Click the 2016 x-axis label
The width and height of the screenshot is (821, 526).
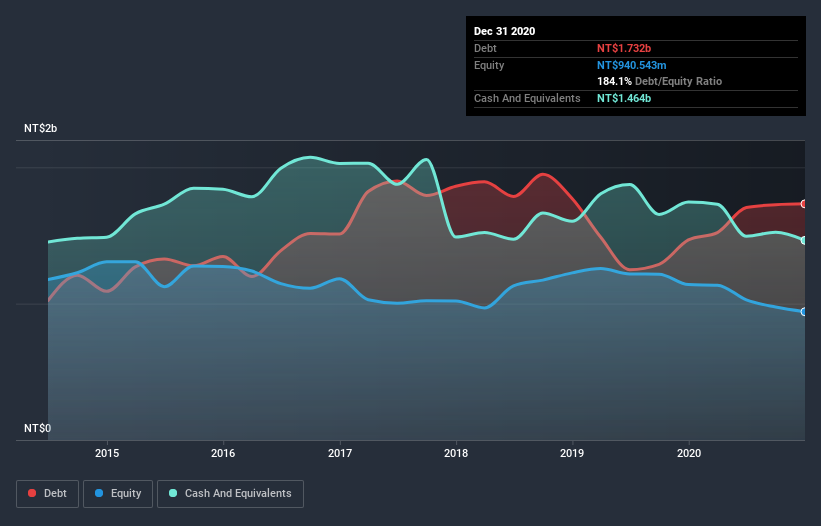(x=223, y=453)
